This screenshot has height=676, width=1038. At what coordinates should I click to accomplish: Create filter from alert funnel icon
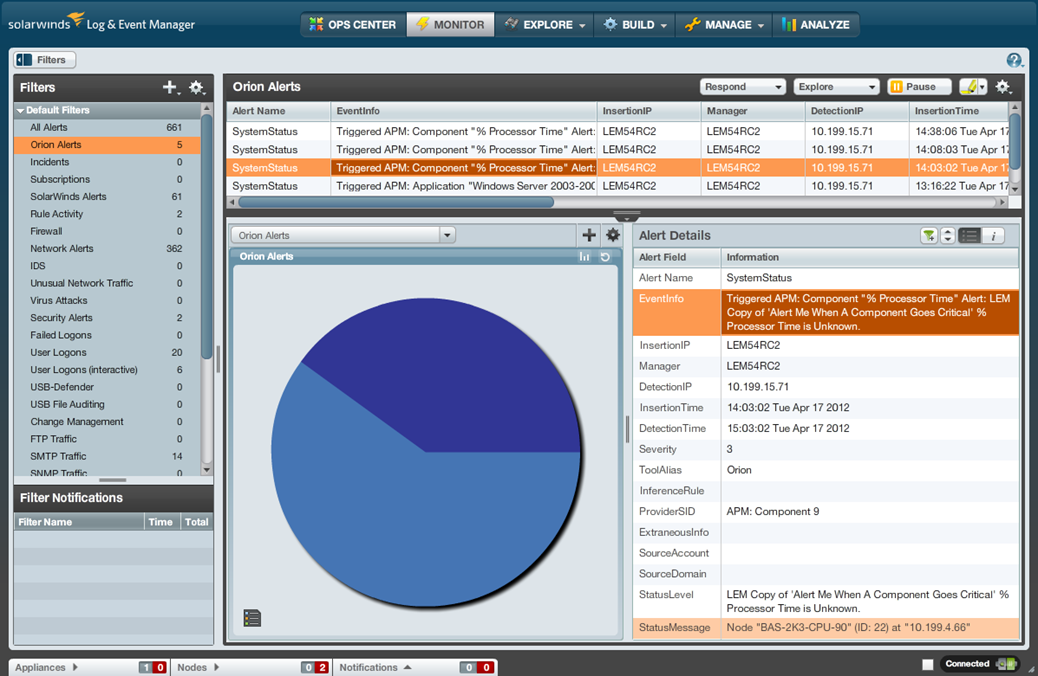[929, 235]
